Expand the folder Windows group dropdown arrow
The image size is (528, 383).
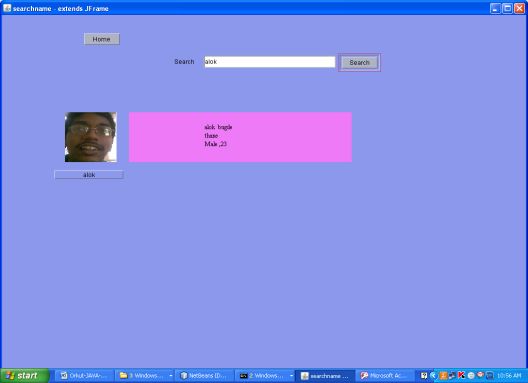[x=171, y=376]
